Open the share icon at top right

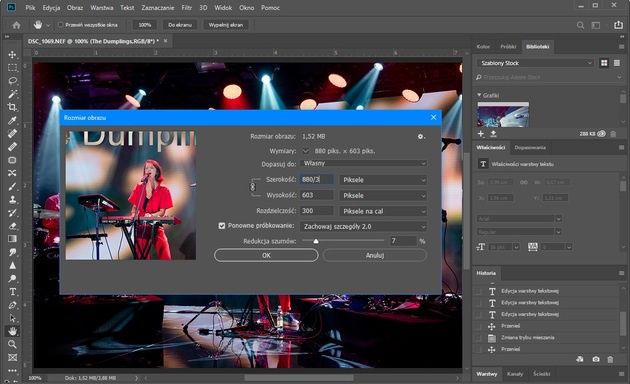[618, 25]
